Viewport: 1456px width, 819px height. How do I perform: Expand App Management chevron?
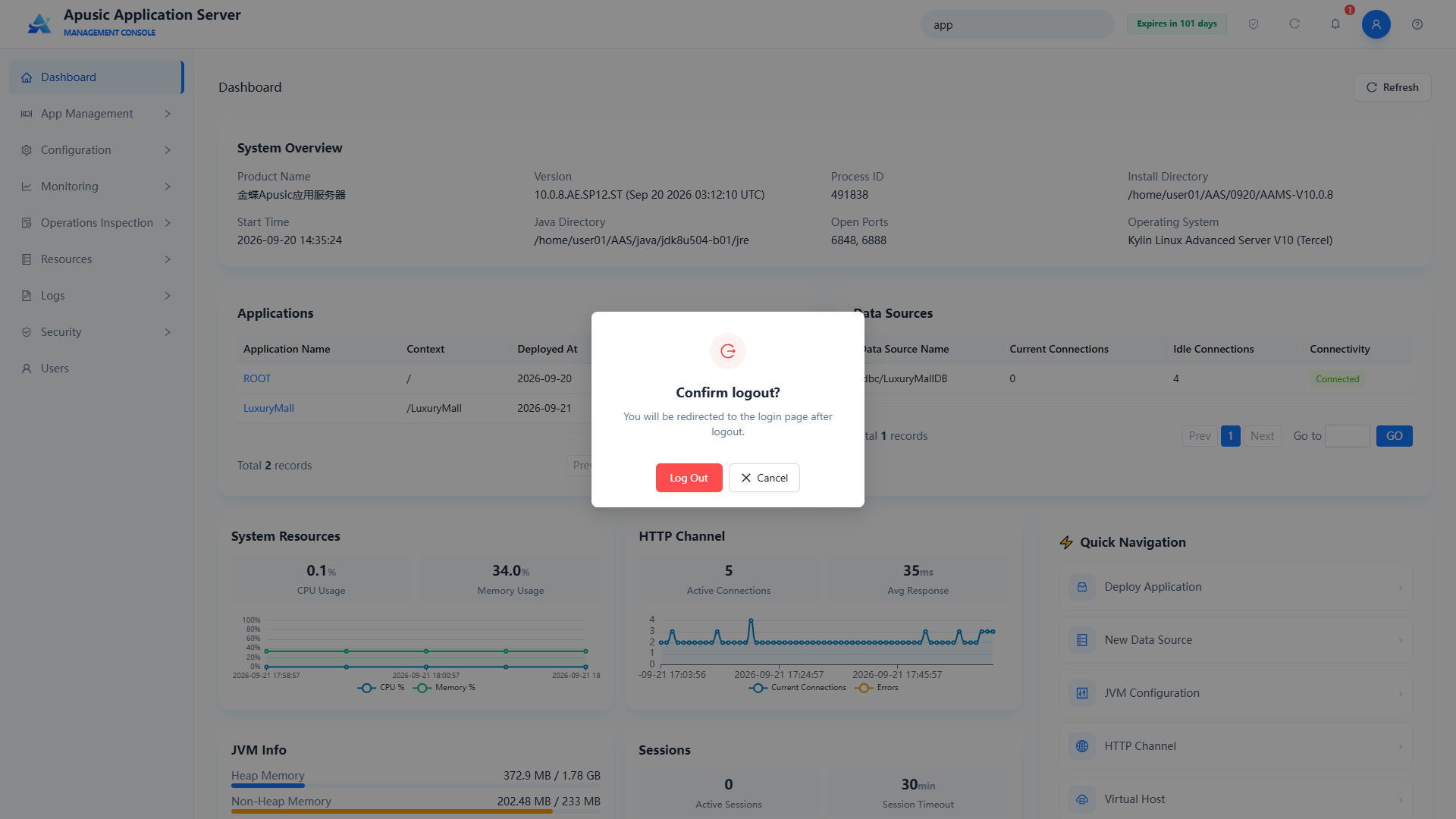(x=168, y=114)
